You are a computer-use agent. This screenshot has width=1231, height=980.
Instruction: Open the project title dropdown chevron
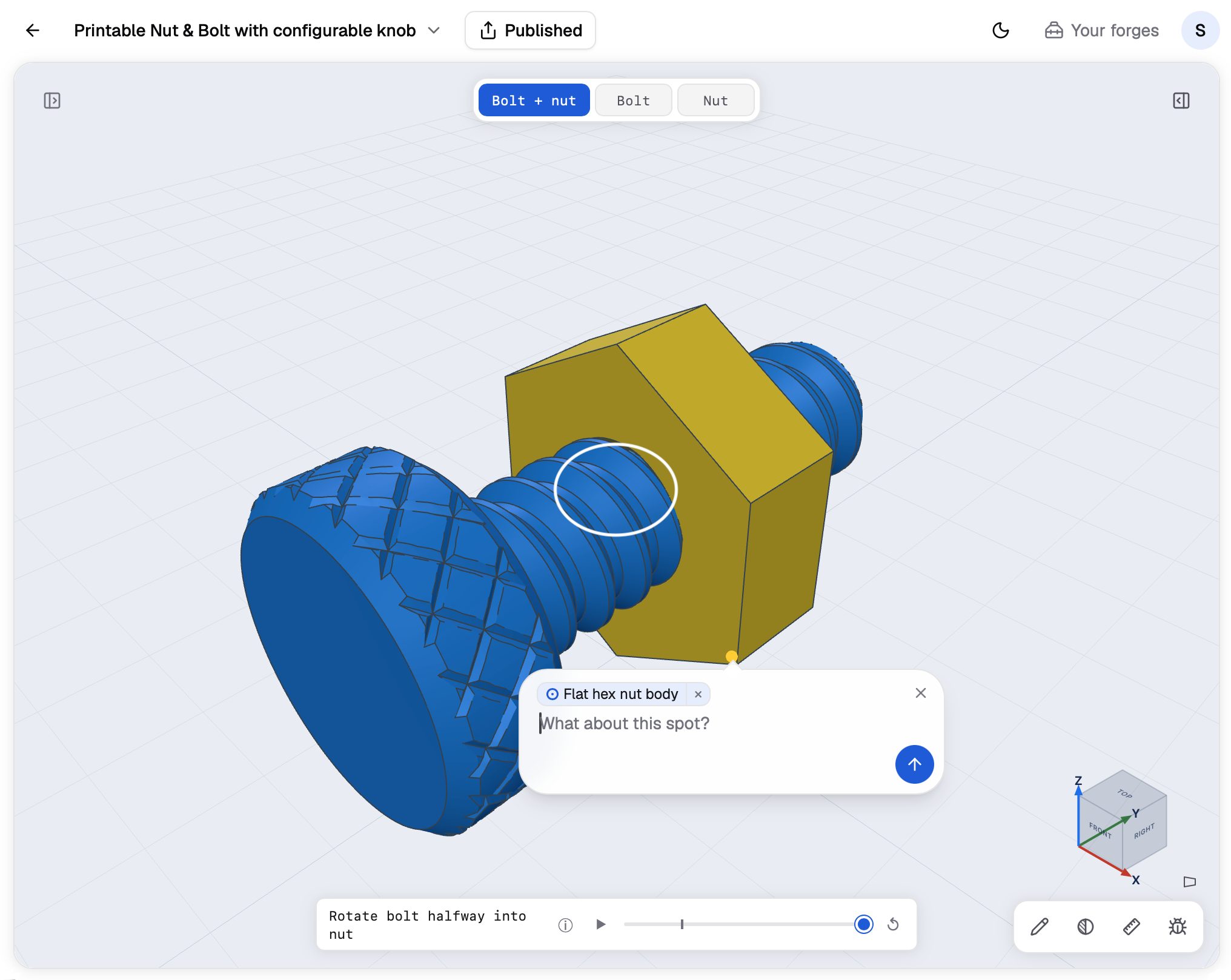(434, 30)
